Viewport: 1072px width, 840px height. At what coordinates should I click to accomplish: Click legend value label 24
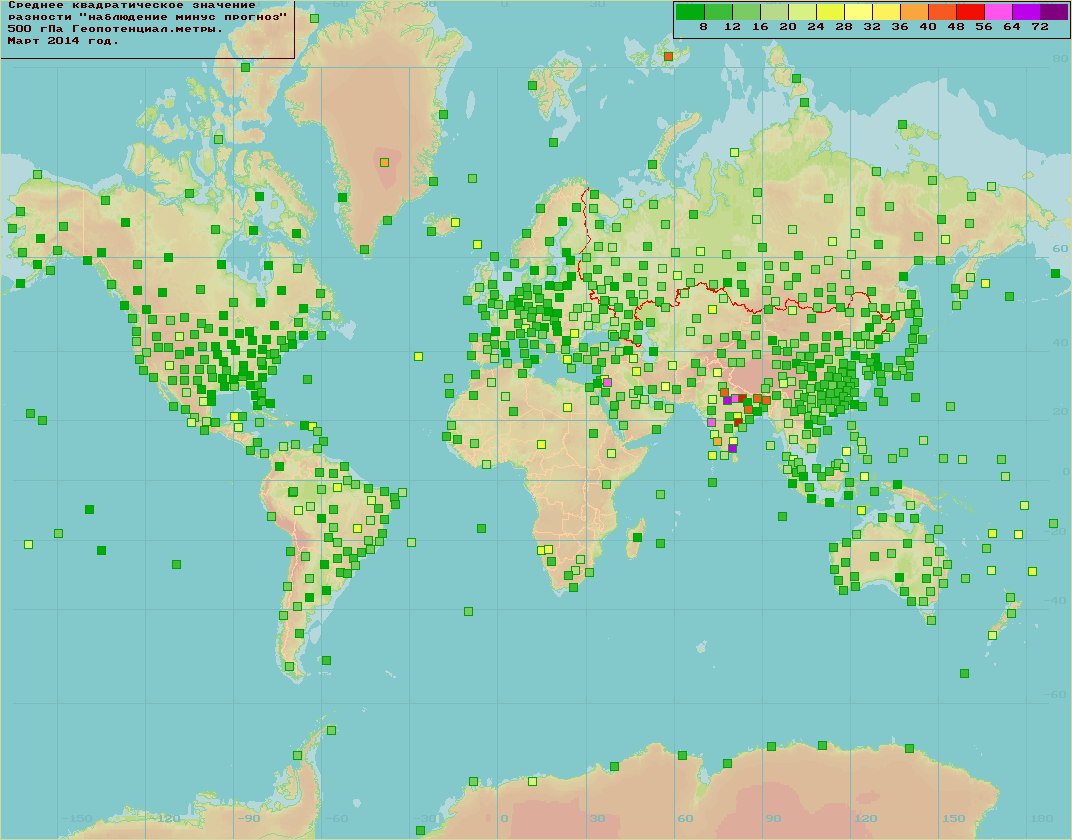point(816,27)
